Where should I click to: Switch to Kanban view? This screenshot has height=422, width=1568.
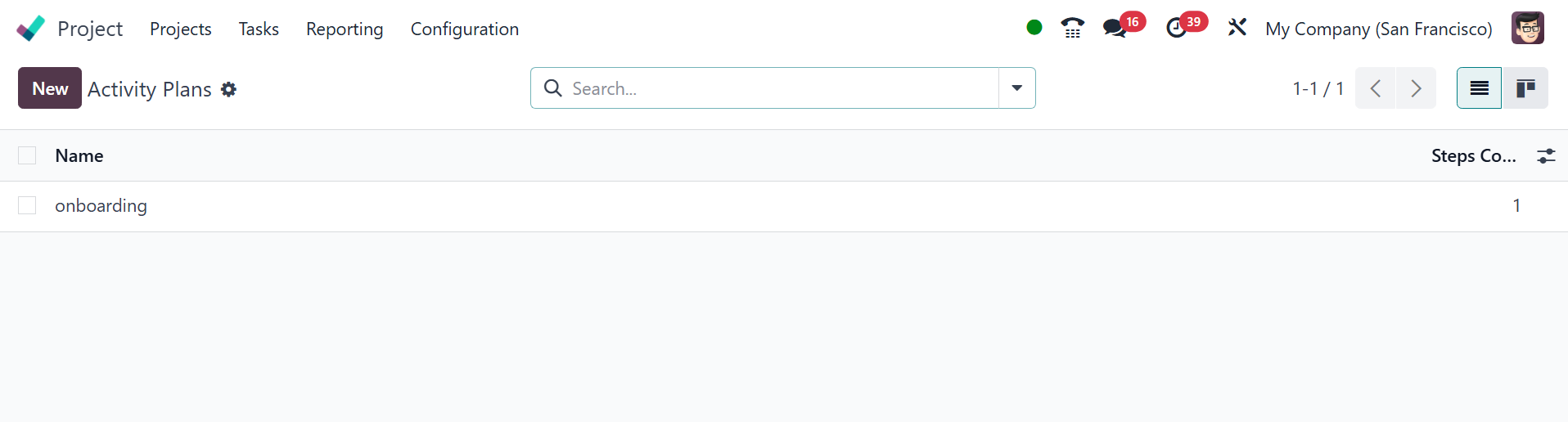(1525, 88)
